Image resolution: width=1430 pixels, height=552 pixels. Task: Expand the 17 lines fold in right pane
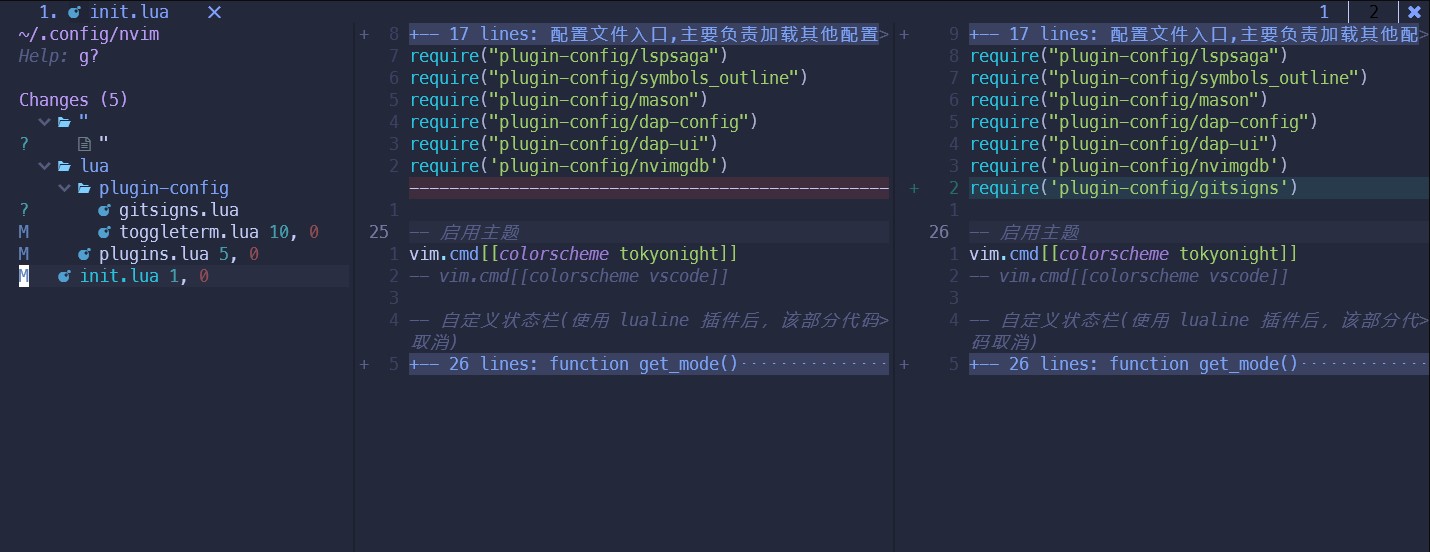click(1199, 34)
